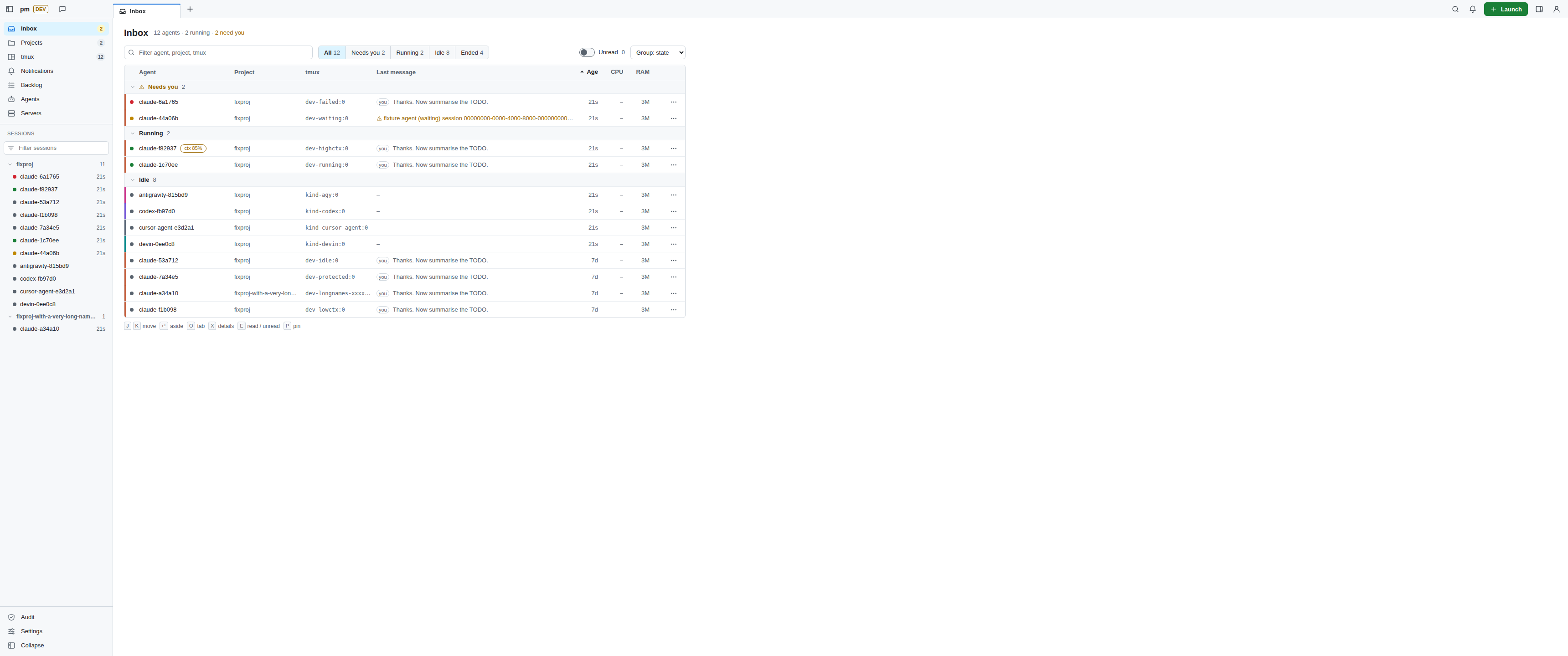Toggle the right side panel icon

tap(1539, 9)
